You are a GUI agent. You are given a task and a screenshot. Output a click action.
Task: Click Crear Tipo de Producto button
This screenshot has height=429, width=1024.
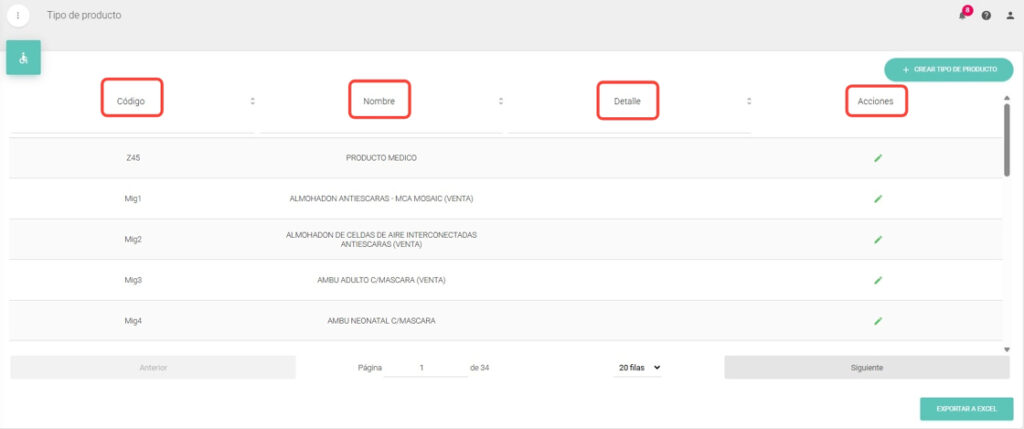coord(948,70)
